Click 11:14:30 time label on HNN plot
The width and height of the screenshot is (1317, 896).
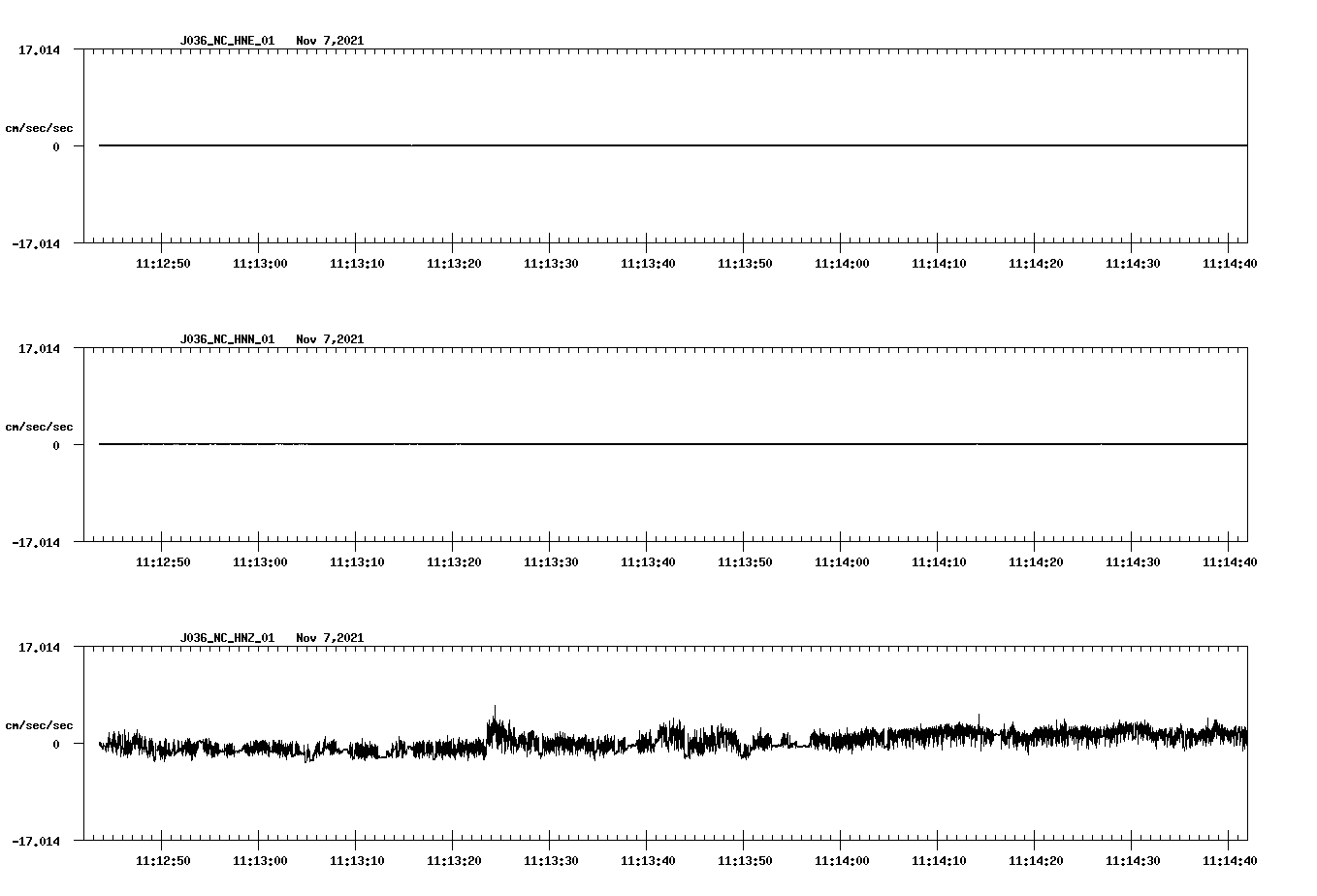pos(1133,562)
